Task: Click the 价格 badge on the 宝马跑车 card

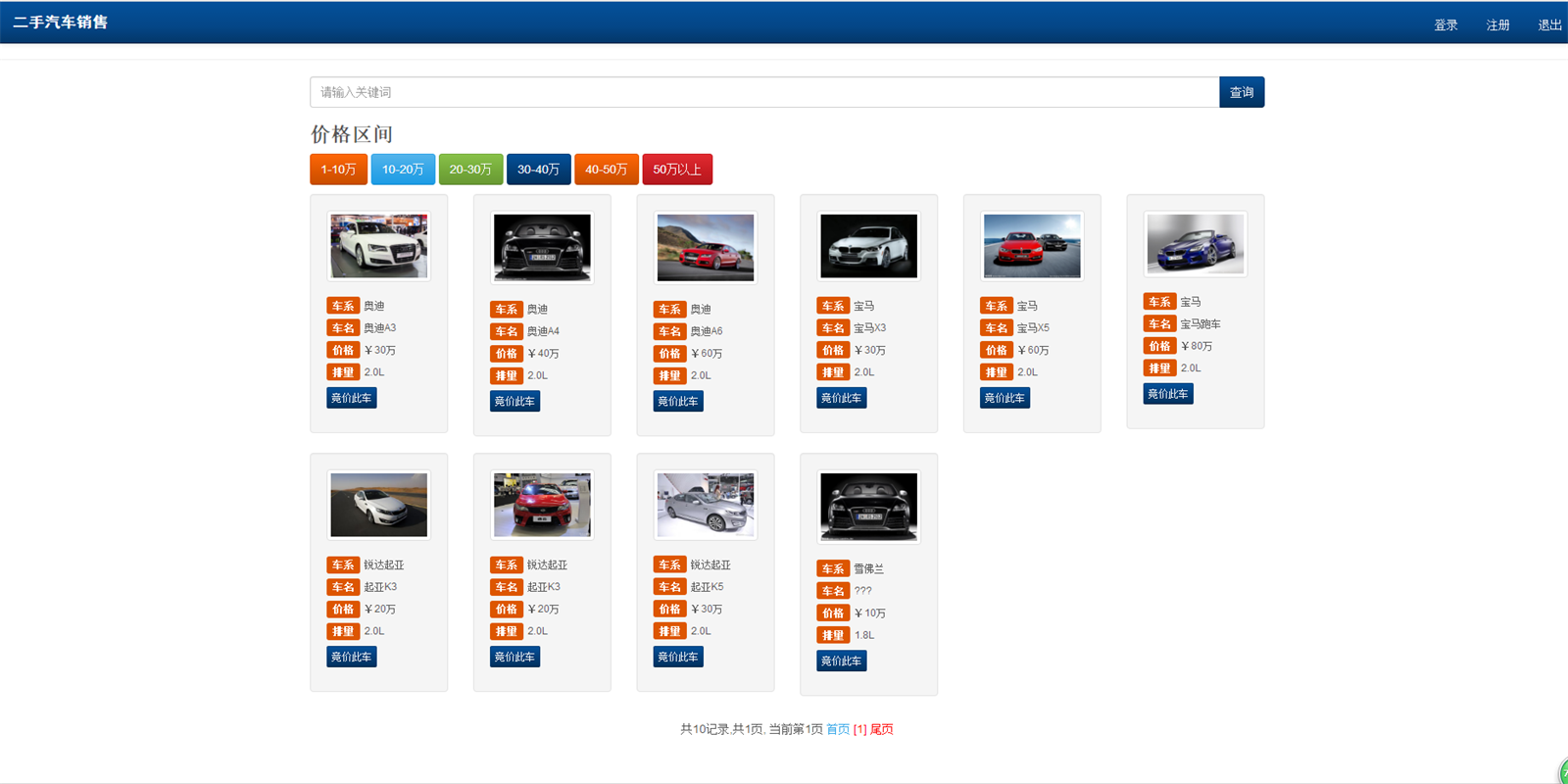Action: pos(1159,346)
